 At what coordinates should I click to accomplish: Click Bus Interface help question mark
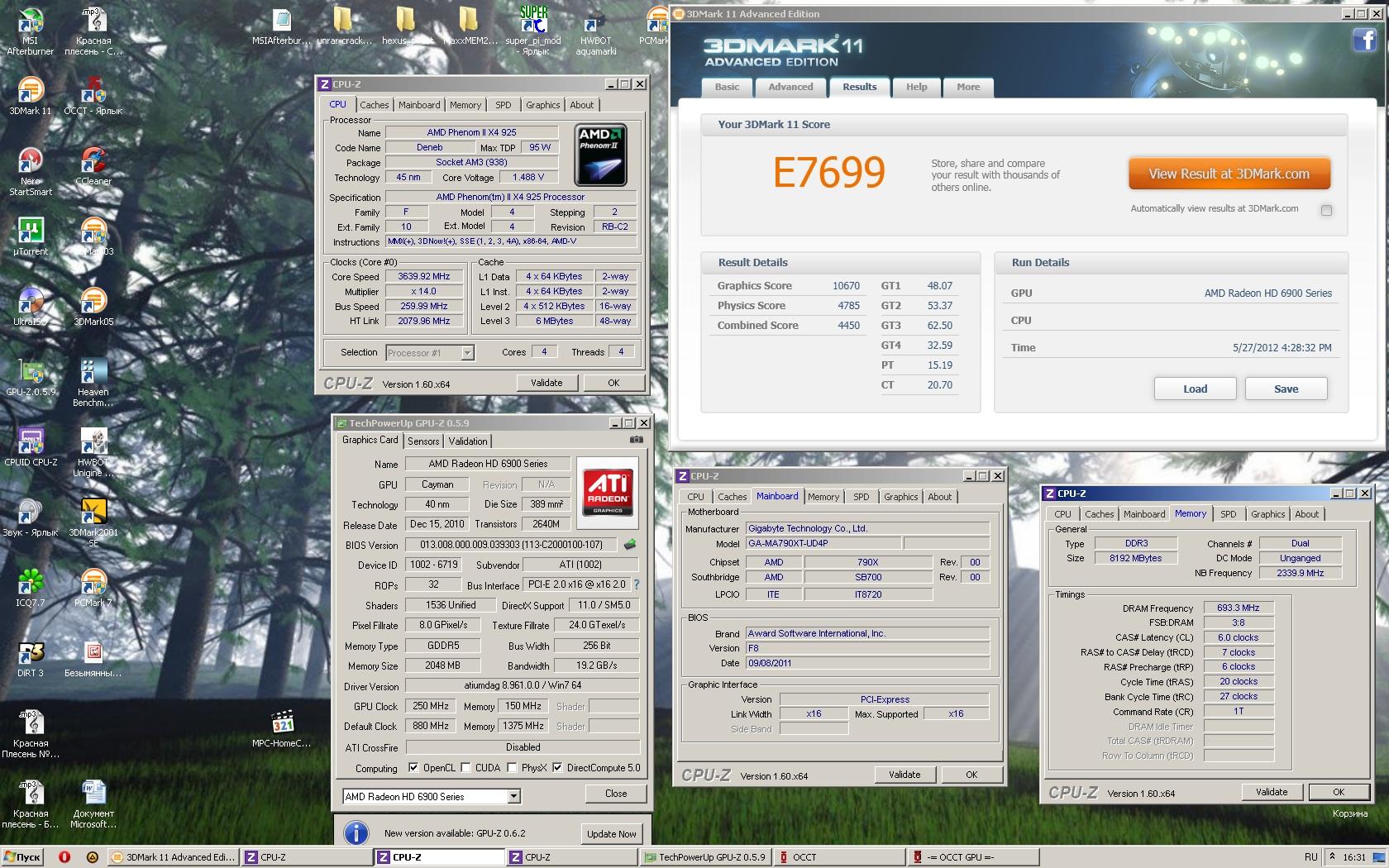click(637, 584)
